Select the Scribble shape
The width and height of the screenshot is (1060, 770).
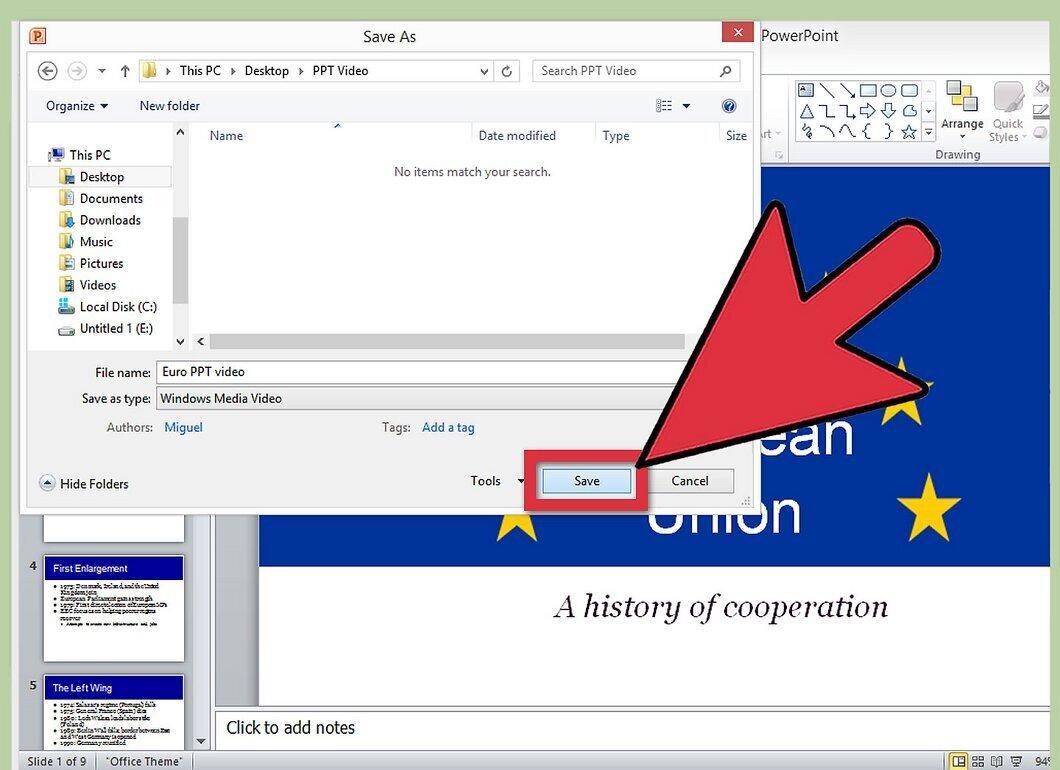[x=806, y=131]
